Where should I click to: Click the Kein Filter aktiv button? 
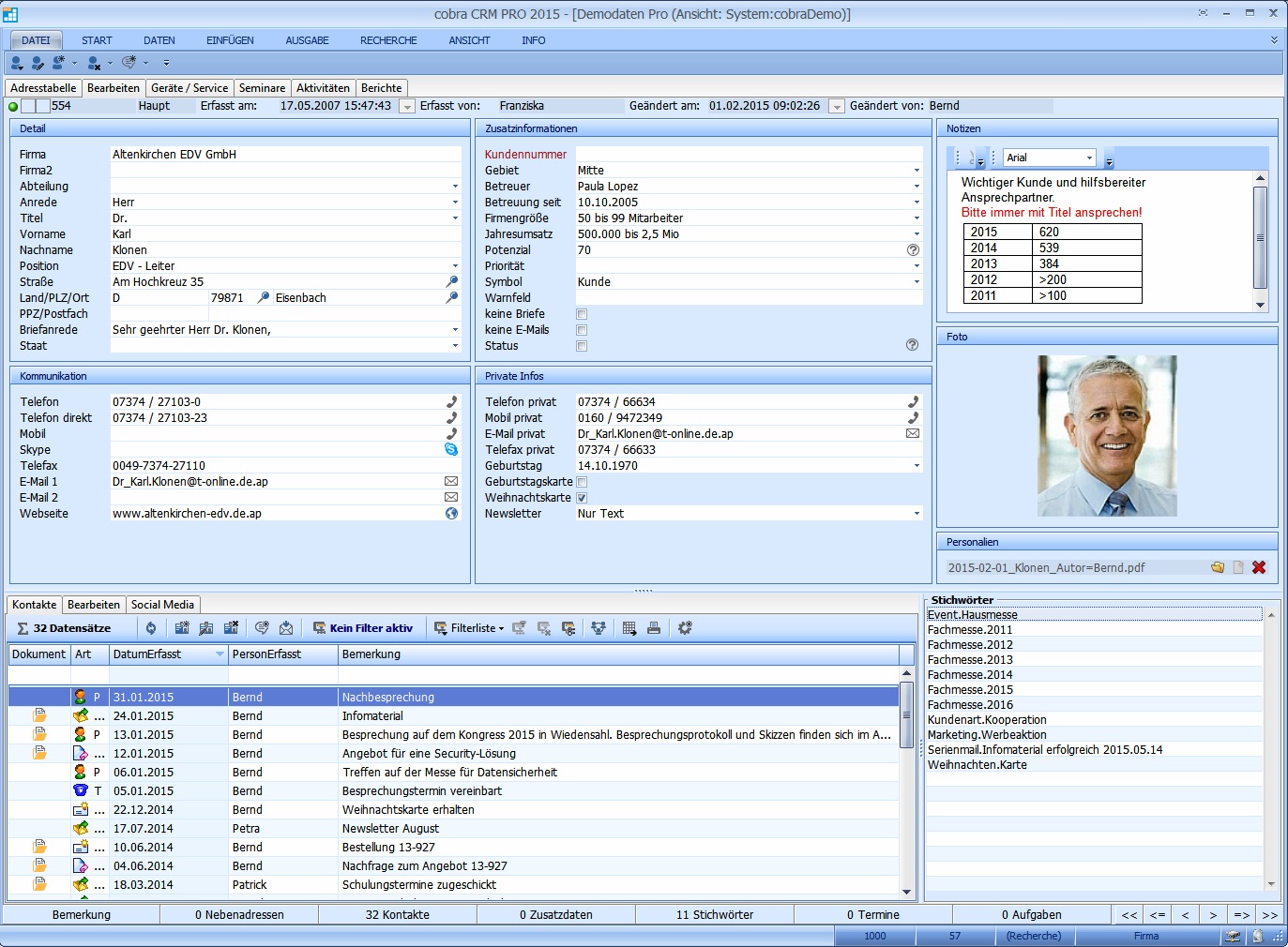coord(362,628)
